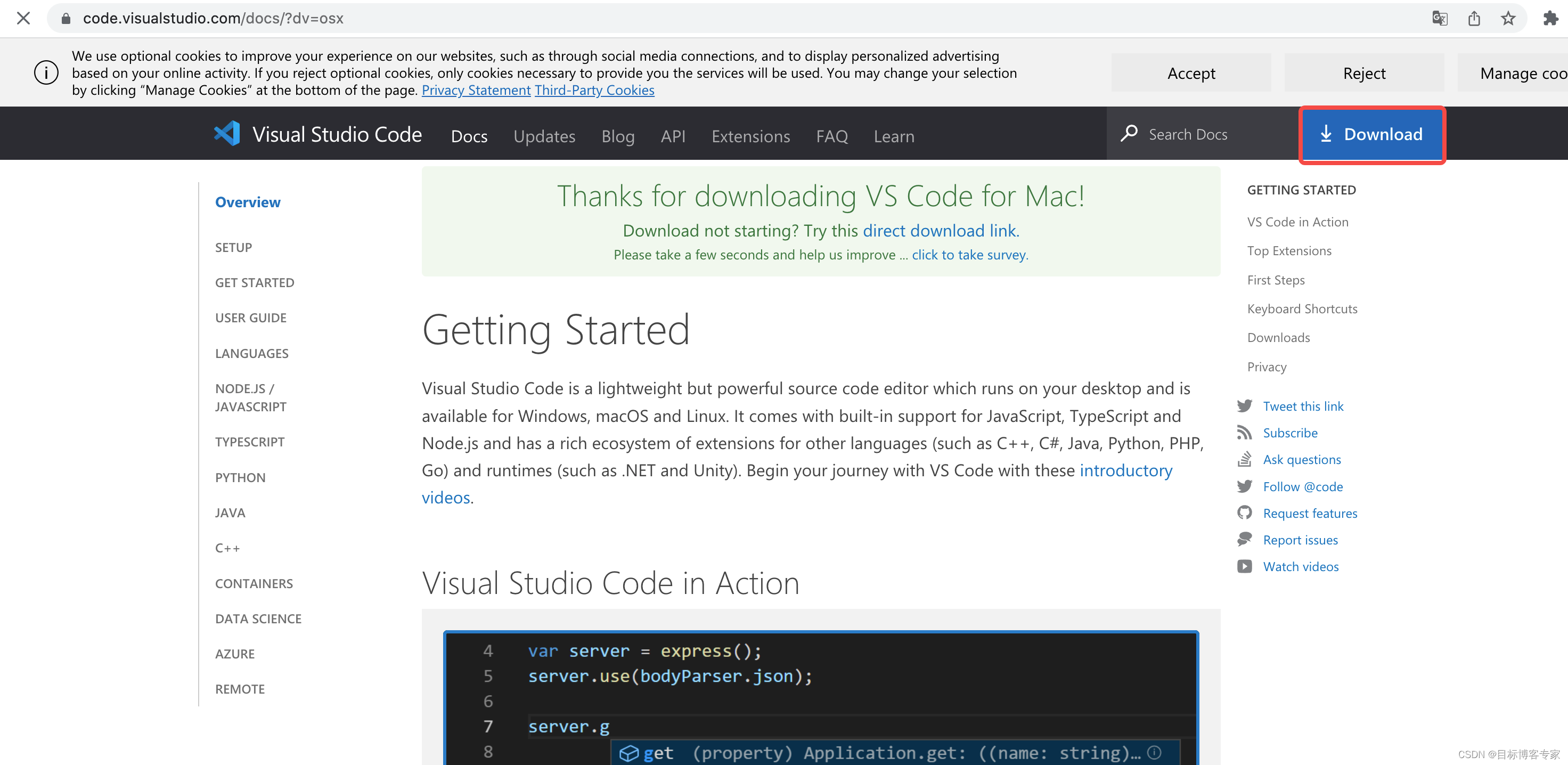Click the share page icon
Screen dimensions: 1568x765
pyautogui.click(x=1474, y=18)
